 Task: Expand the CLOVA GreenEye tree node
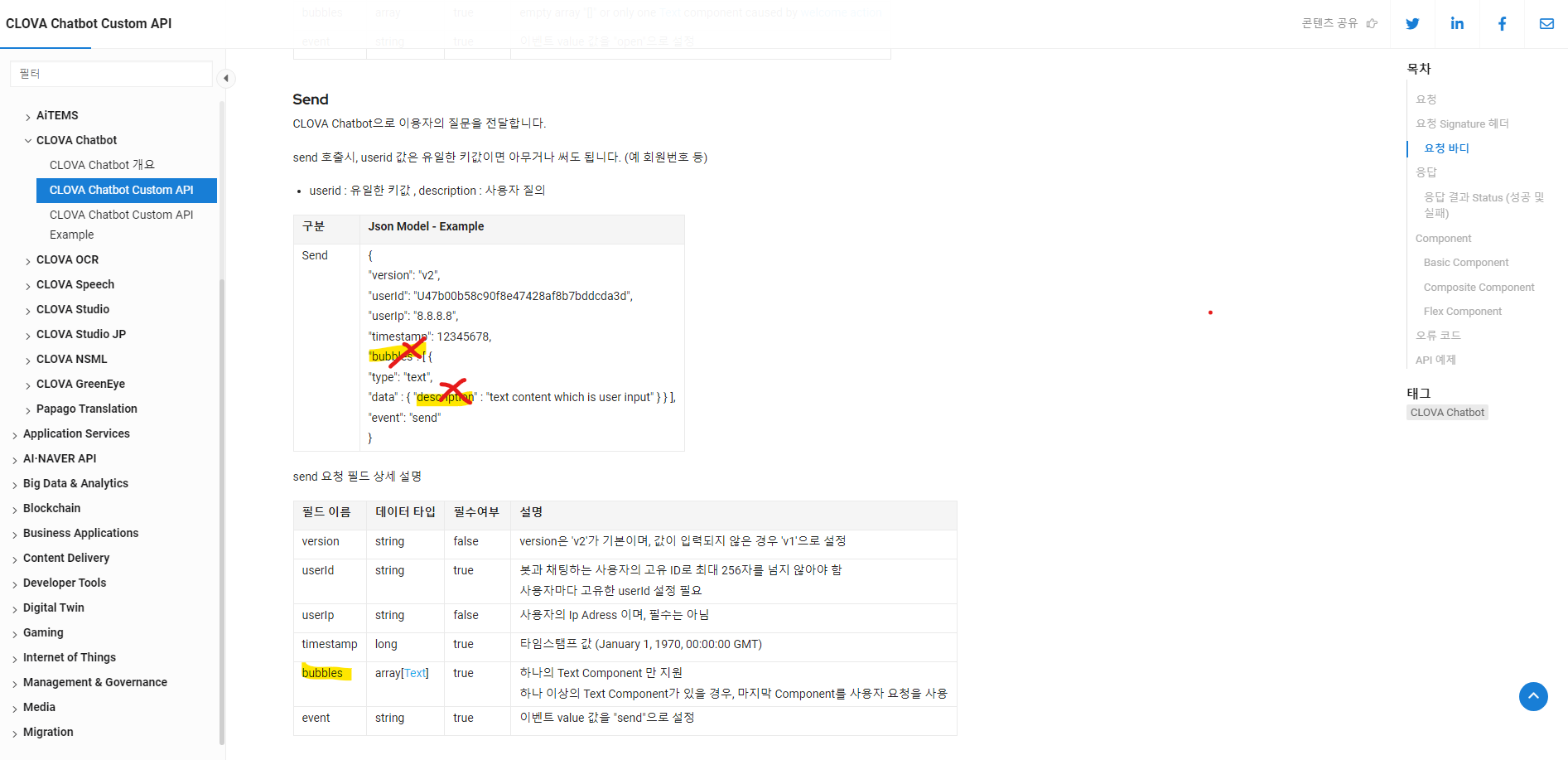[28, 385]
